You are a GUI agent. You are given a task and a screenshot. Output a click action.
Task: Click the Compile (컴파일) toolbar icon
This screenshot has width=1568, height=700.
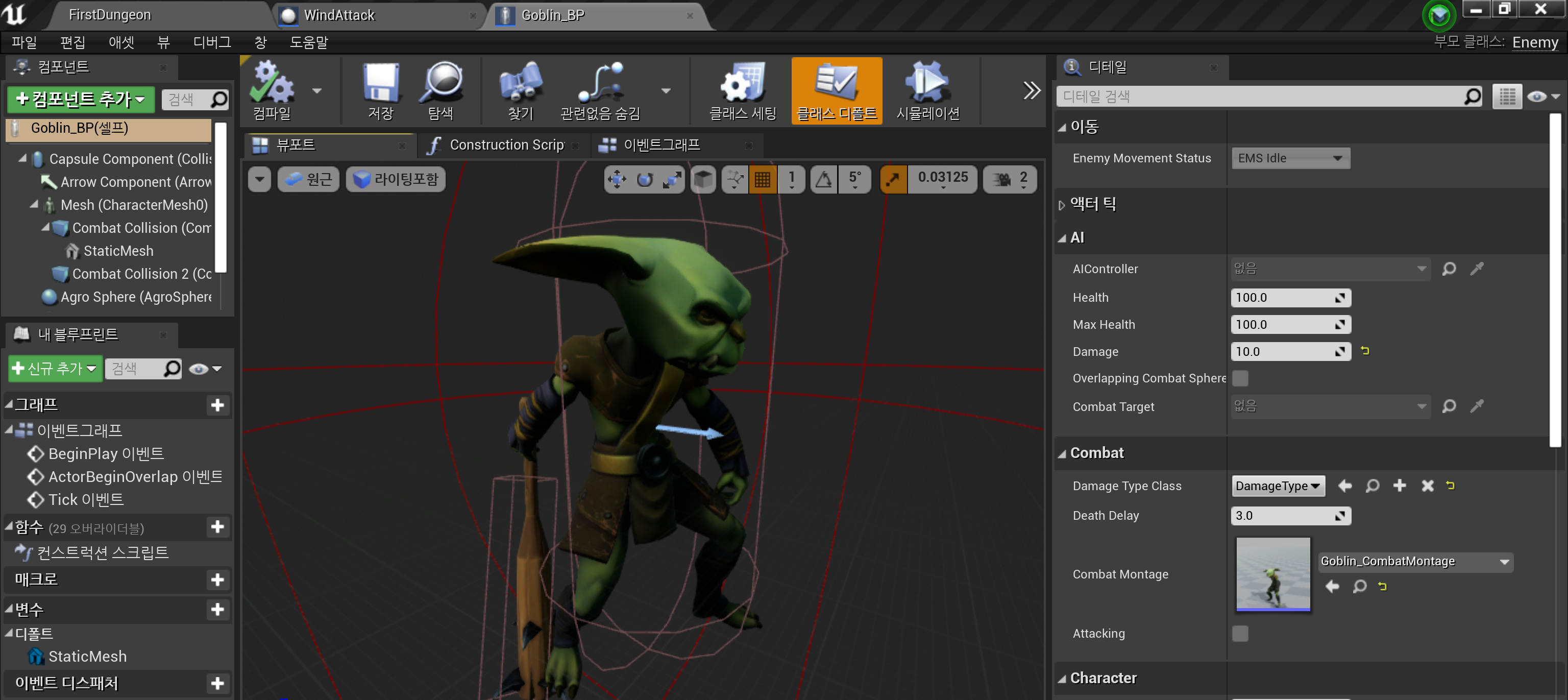point(272,83)
